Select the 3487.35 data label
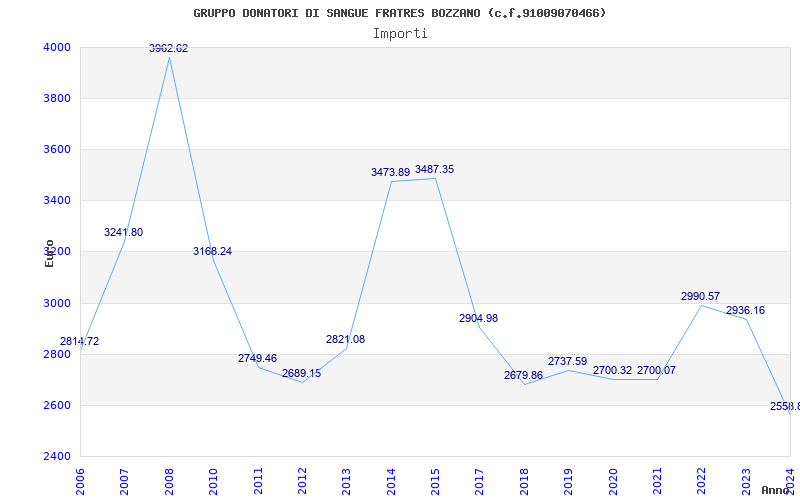The height and width of the screenshot is (500, 800). click(x=434, y=169)
